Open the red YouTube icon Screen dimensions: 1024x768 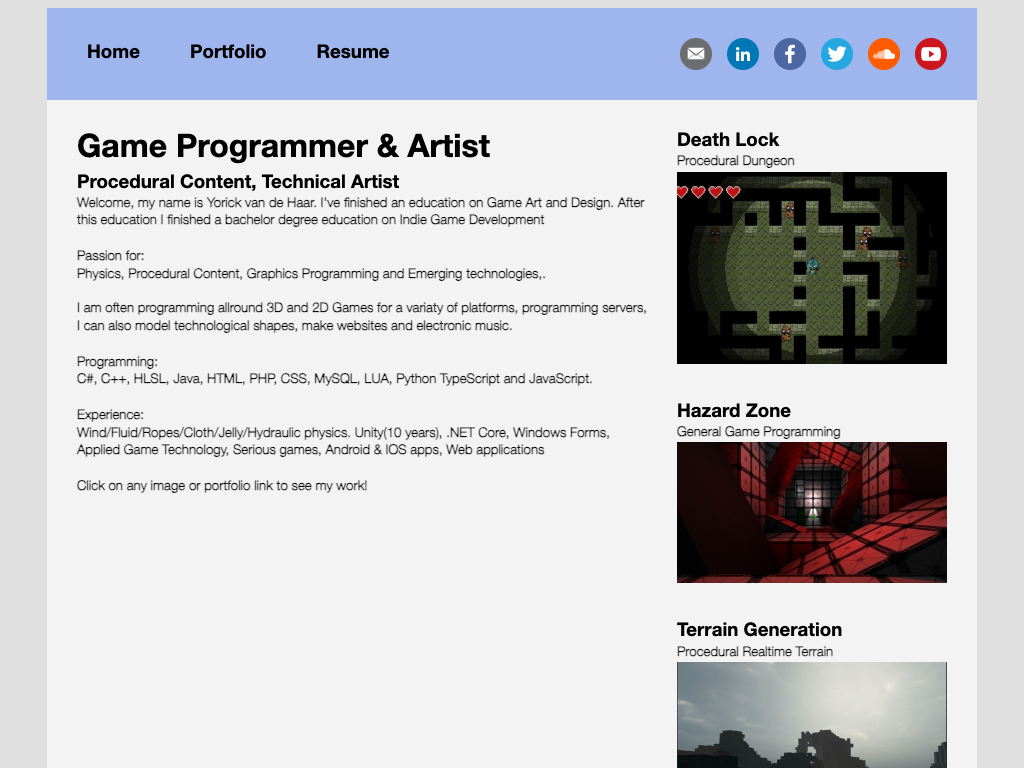[931, 54]
